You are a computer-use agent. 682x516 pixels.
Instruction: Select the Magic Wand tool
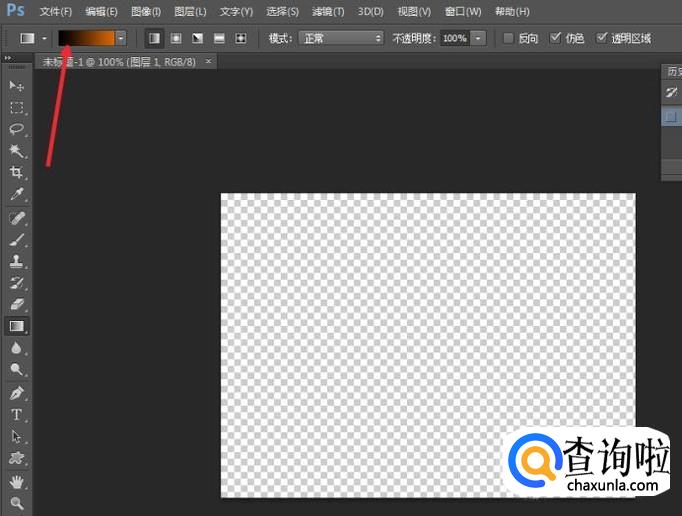(17, 151)
